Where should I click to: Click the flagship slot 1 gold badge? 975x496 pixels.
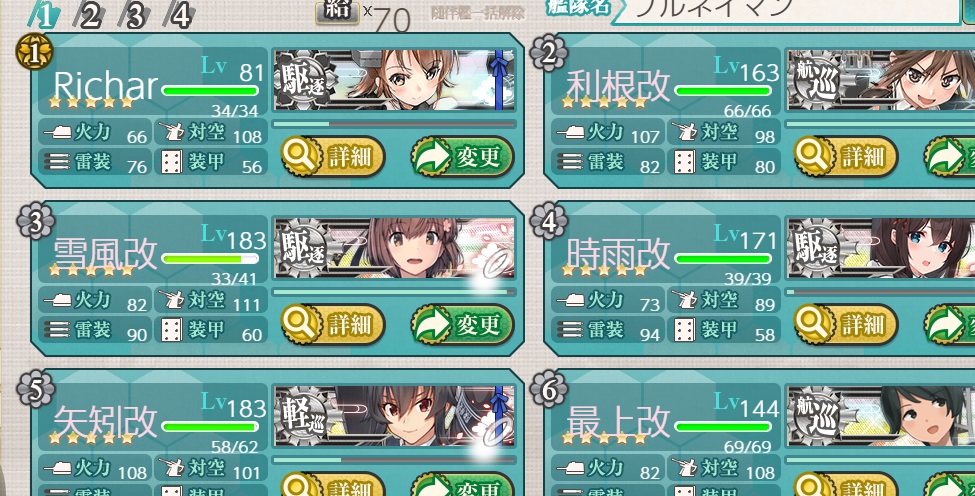point(34,52)
